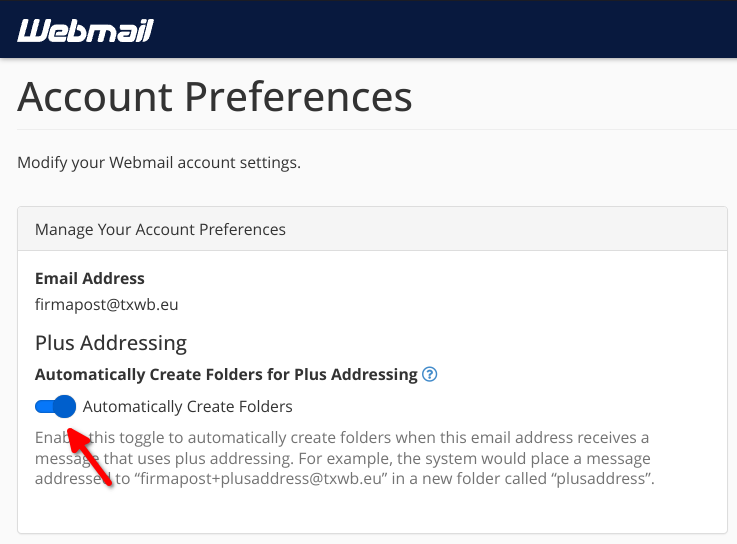Click blank area below the description paragraph
This screenshot has height=544, width=737.
tap(370, 513)
